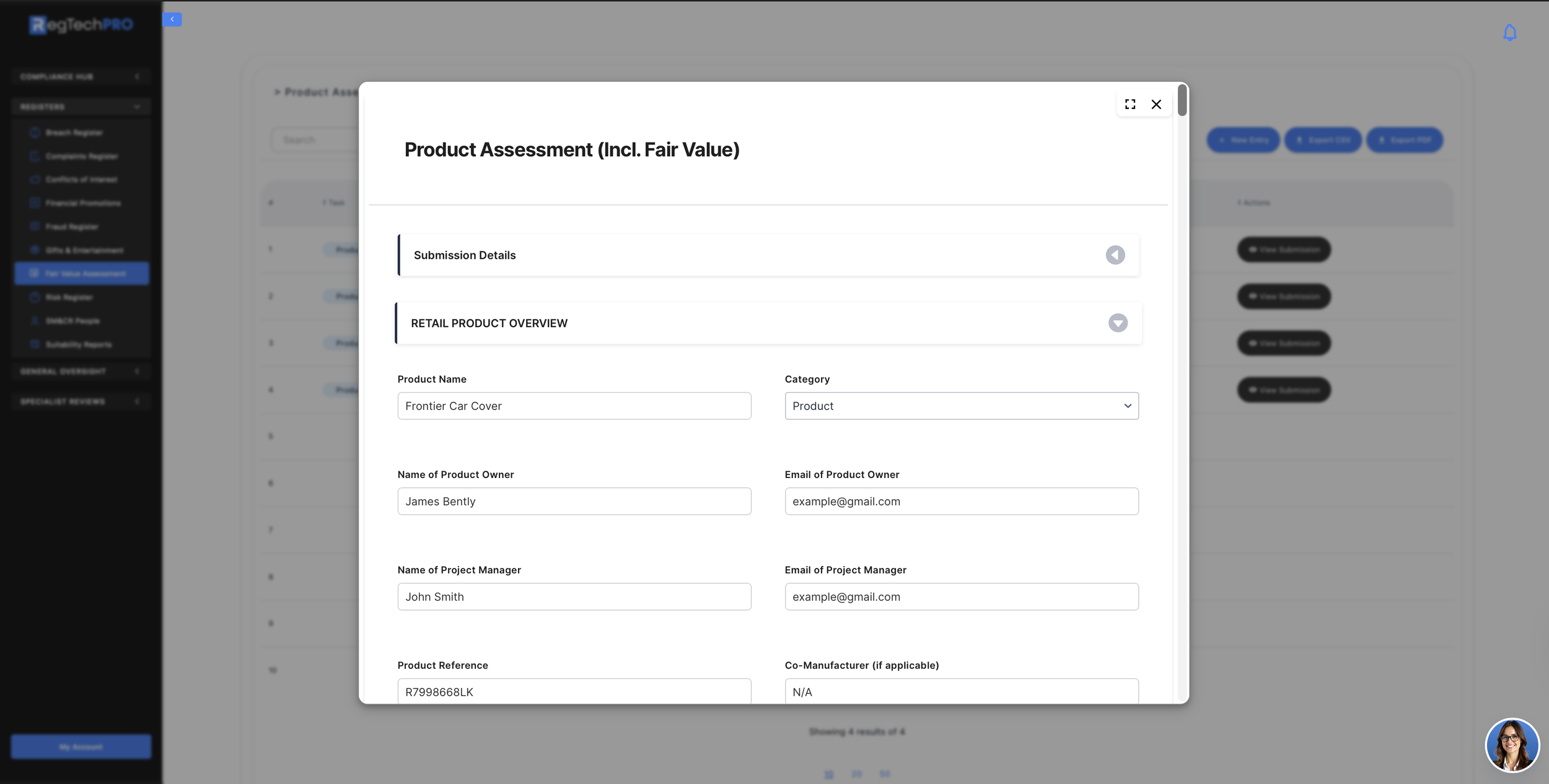Click the first View Submission button
This screenshot has width=1549, height=784.
click(1284, 250)
